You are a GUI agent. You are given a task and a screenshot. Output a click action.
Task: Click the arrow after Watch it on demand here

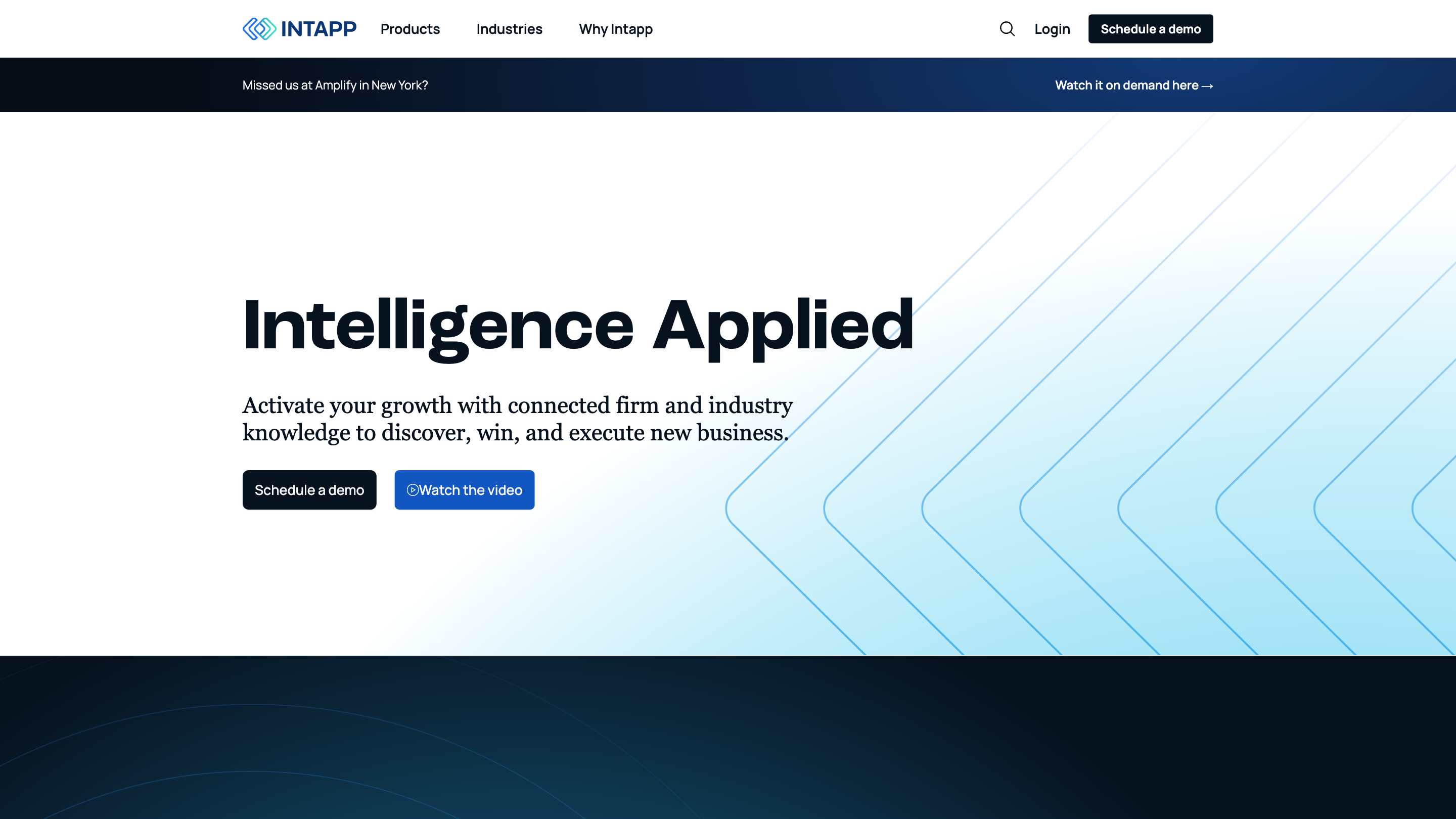(1206, 86)
